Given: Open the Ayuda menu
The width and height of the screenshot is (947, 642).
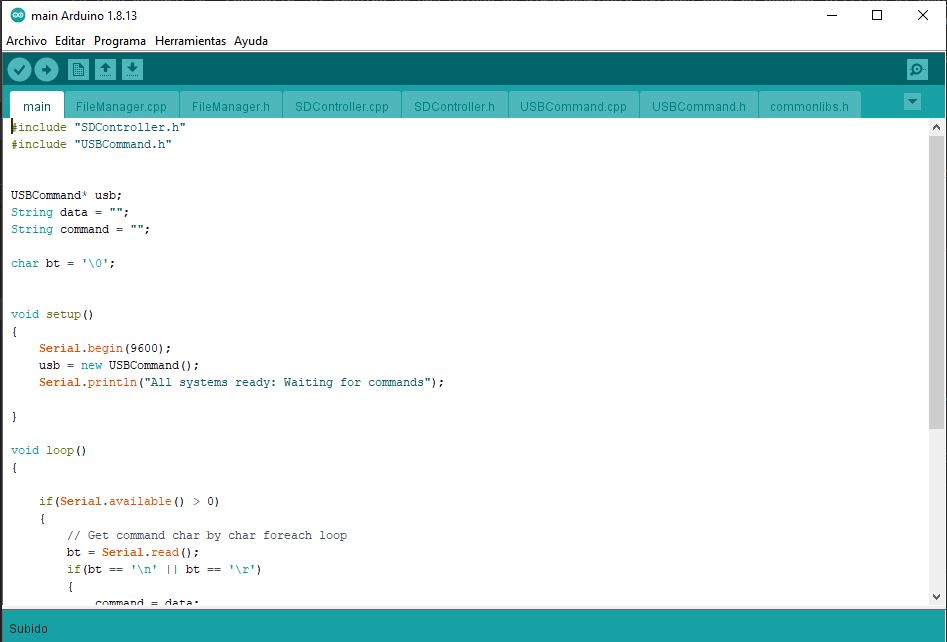Looking at the screenshot, I should (251, 41).
